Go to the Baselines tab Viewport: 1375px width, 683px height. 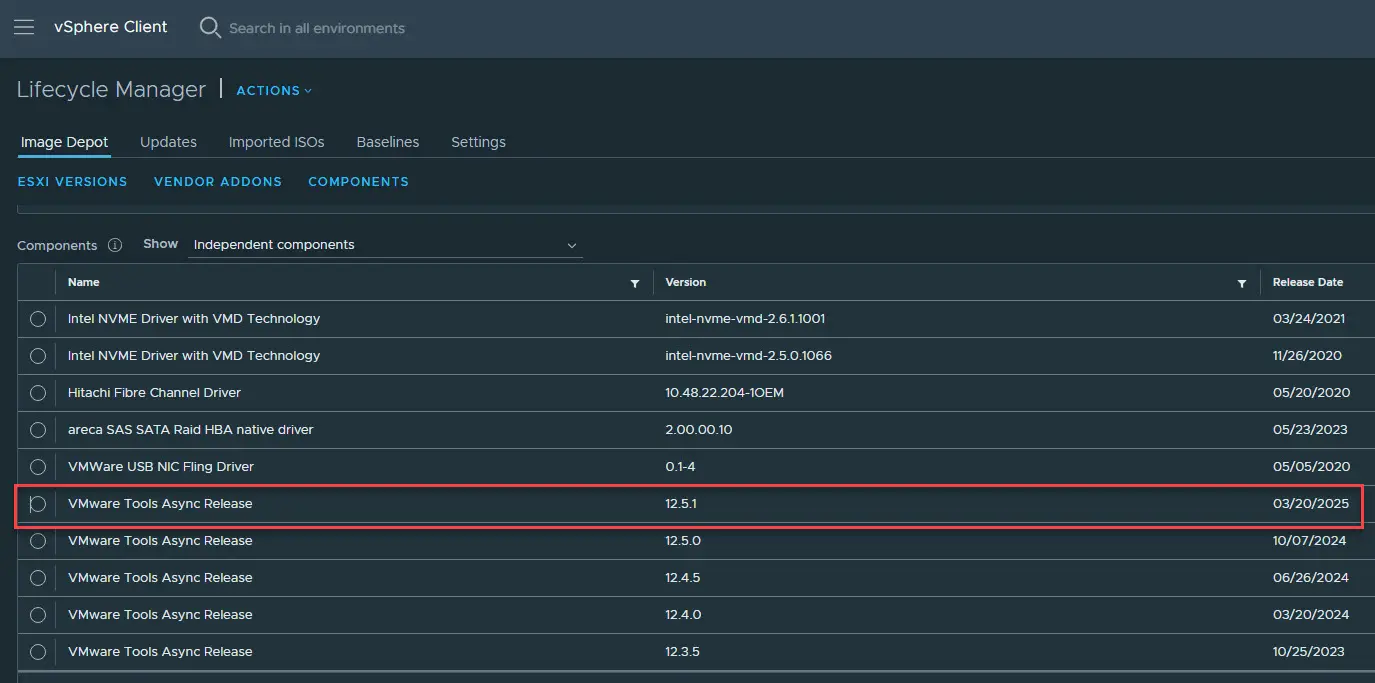387,142
